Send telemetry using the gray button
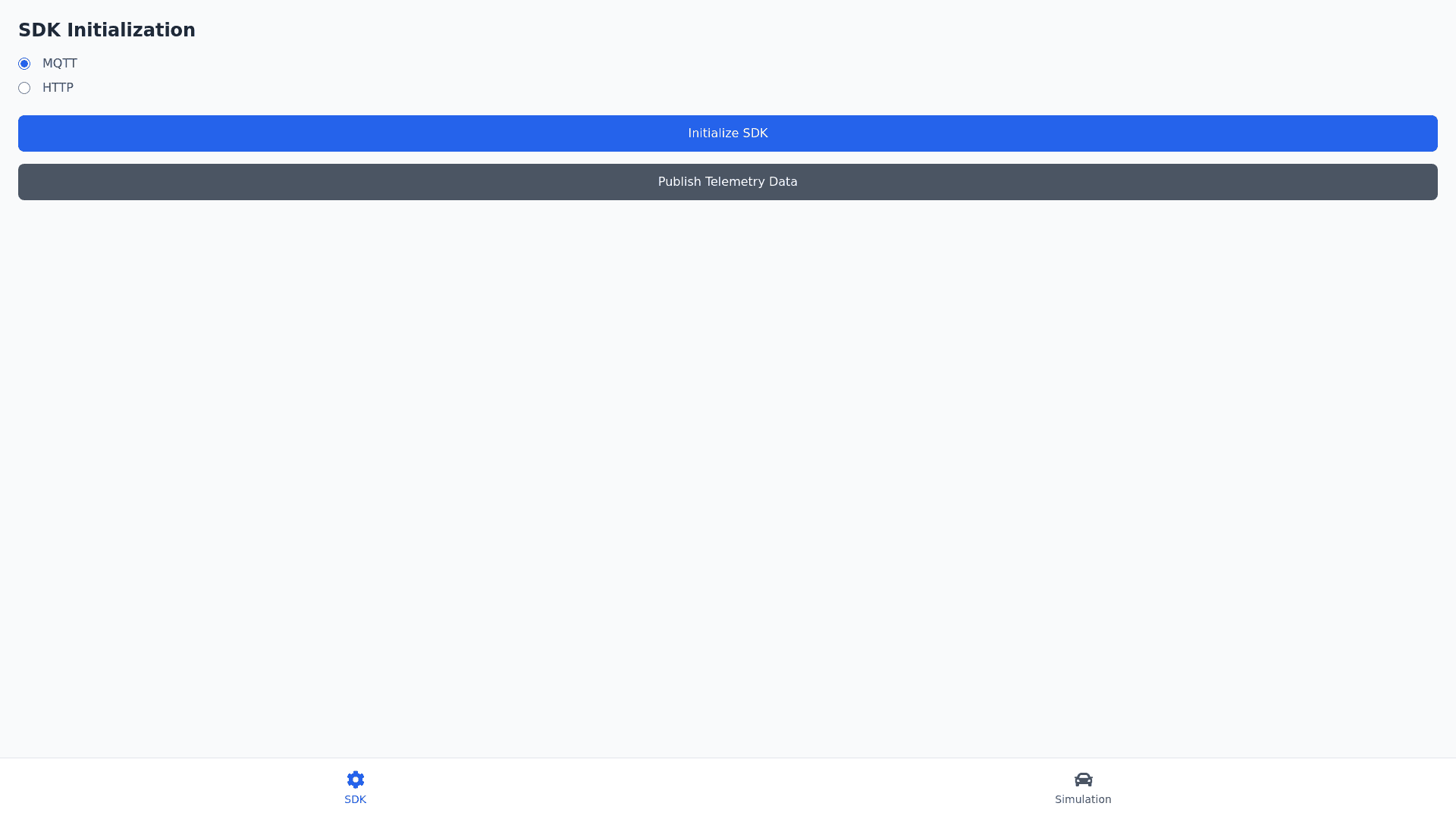Screen dimensions: 1456x819 coord(728,182)
